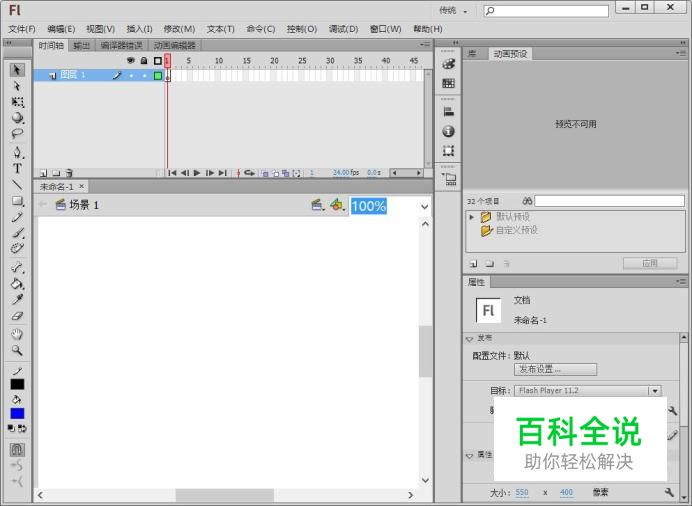Select the Subselection tool
The width and height of the screenshot is (692, 506).
17,86
